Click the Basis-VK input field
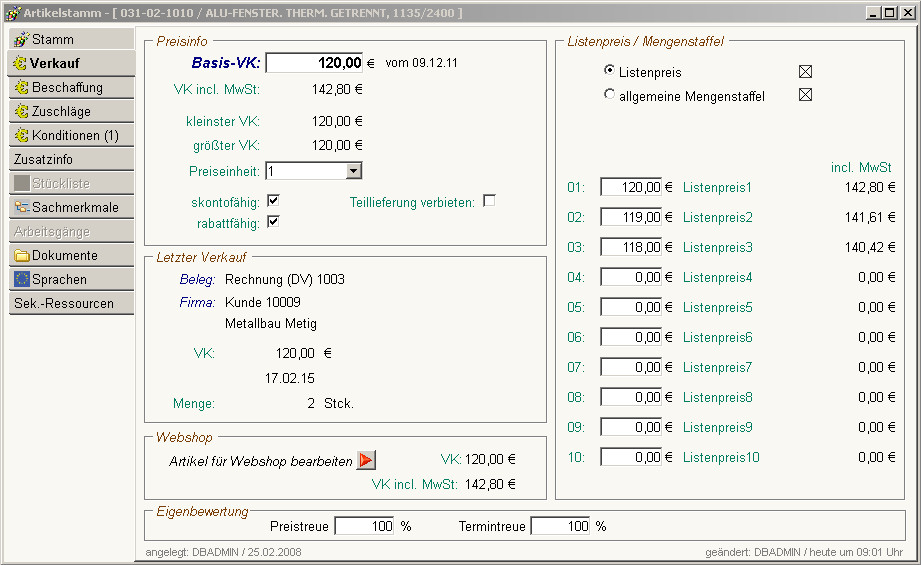 (x=314, y=63)
